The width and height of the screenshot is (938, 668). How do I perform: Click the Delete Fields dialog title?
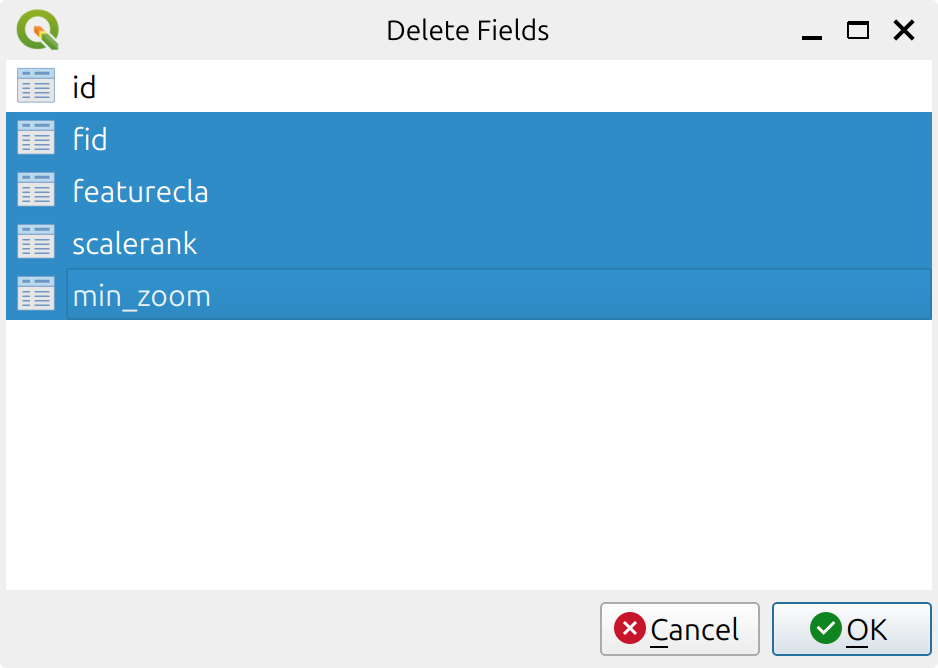(467, 30)
